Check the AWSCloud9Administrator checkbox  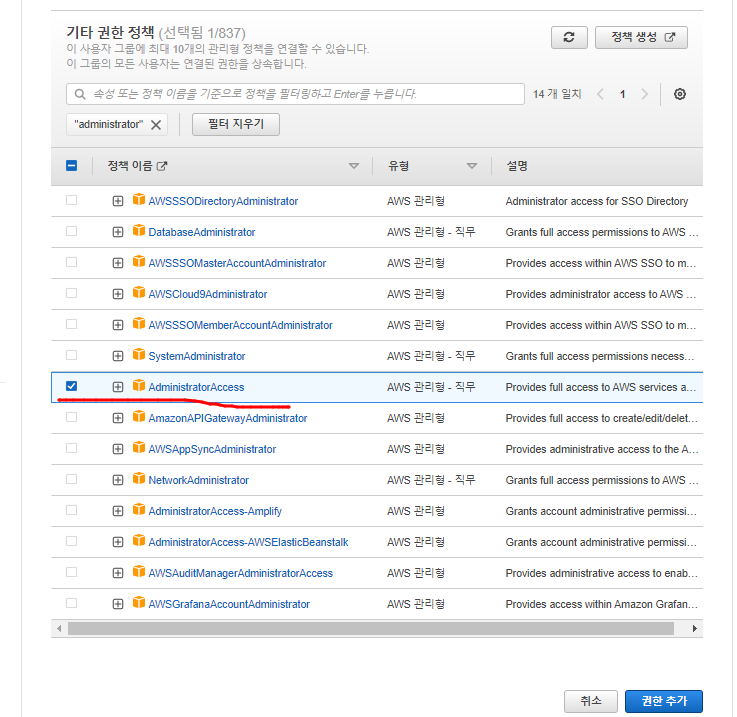click(x=71, y=293)
